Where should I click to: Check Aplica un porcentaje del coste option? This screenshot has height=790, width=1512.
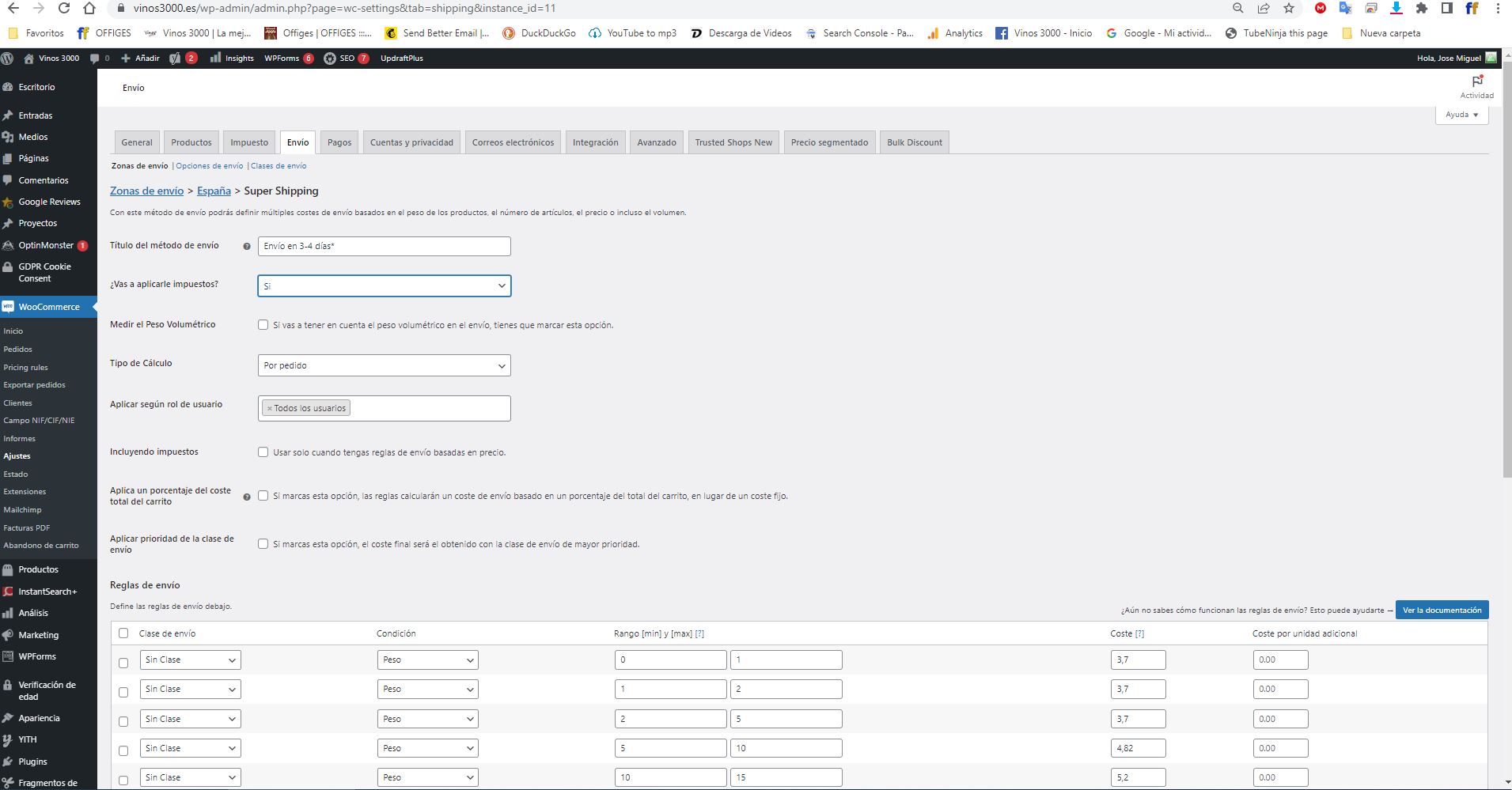point(263,496)
